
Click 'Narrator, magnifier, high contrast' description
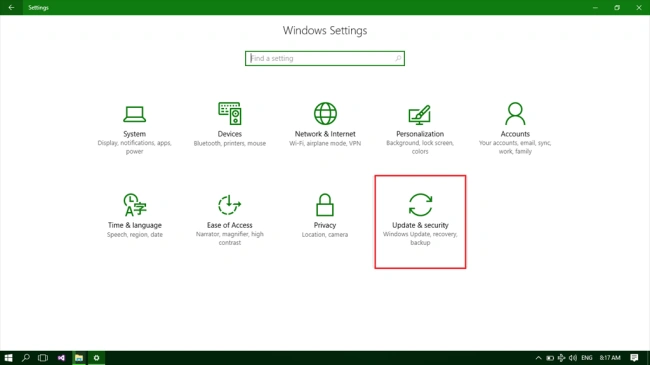click(230, 238)
